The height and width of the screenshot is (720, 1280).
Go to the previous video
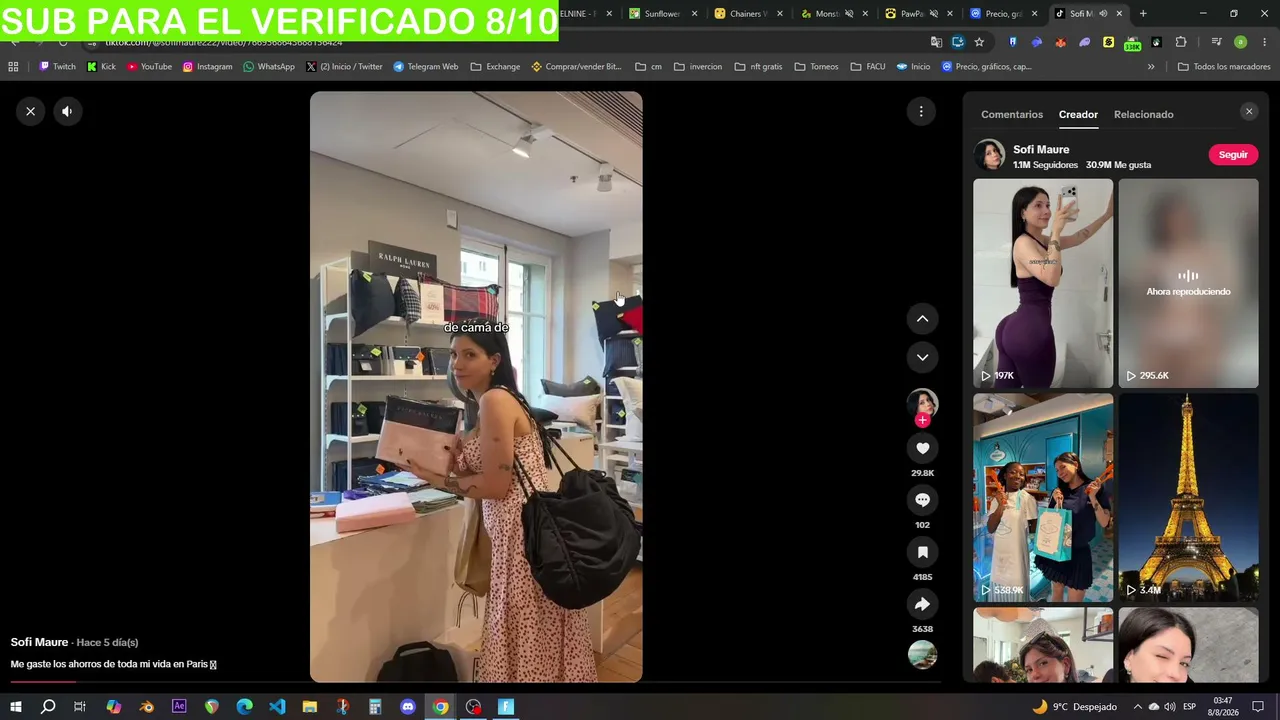pyautogui.click(x=922, y=319)
